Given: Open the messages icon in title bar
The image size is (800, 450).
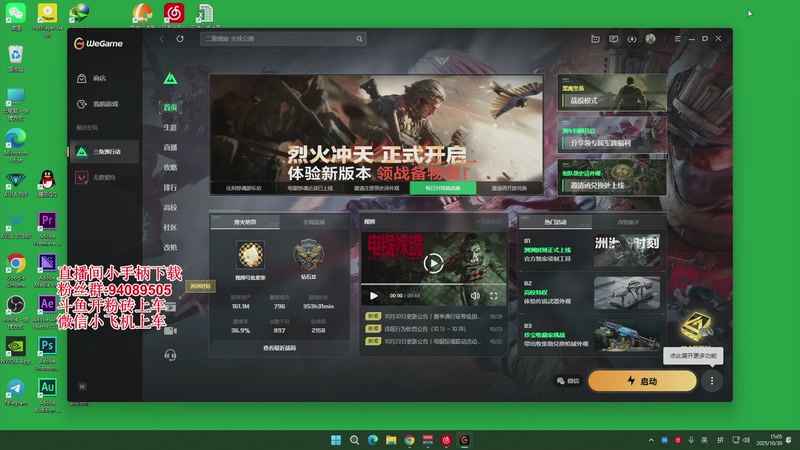Looking at the screenshot, I should tap(614, 39).
